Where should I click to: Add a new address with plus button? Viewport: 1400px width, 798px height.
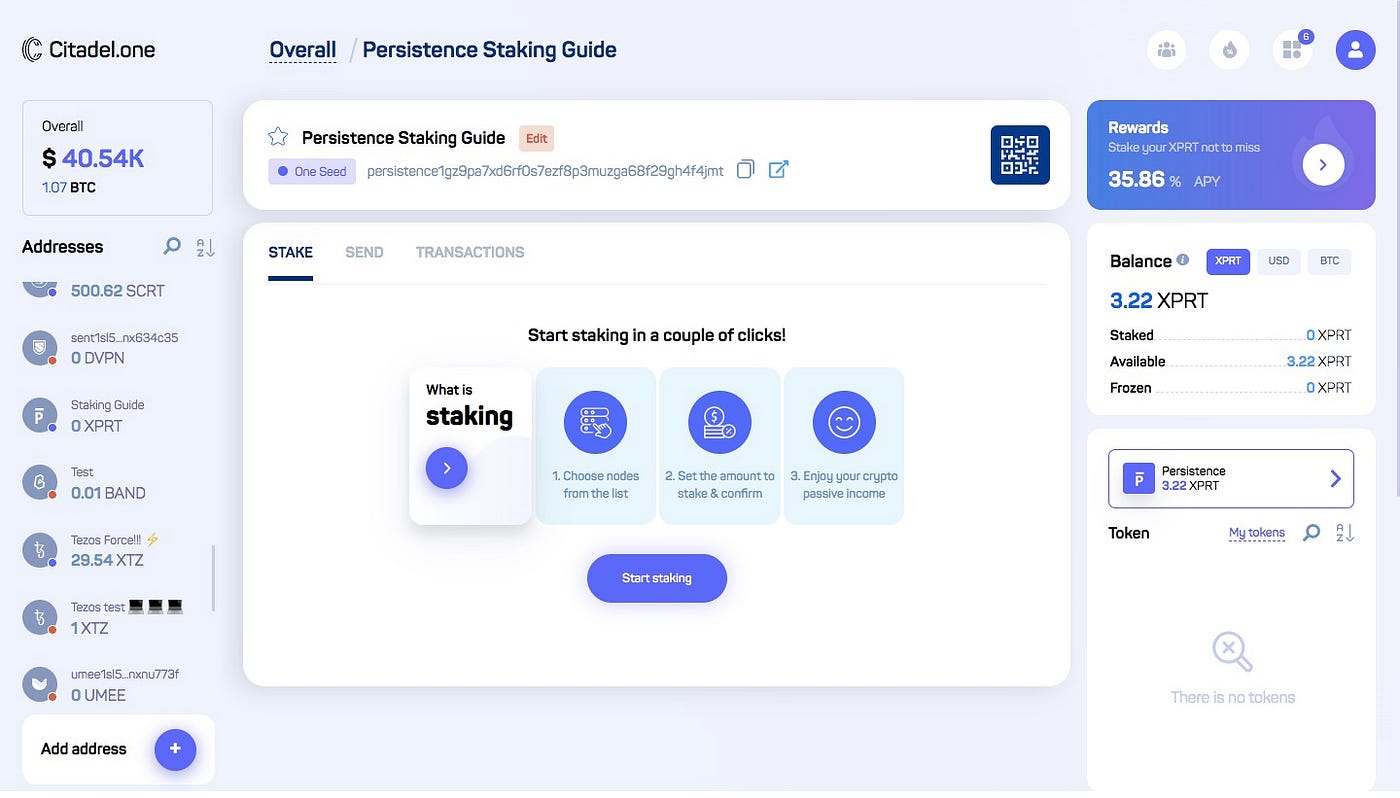(175, 749)
